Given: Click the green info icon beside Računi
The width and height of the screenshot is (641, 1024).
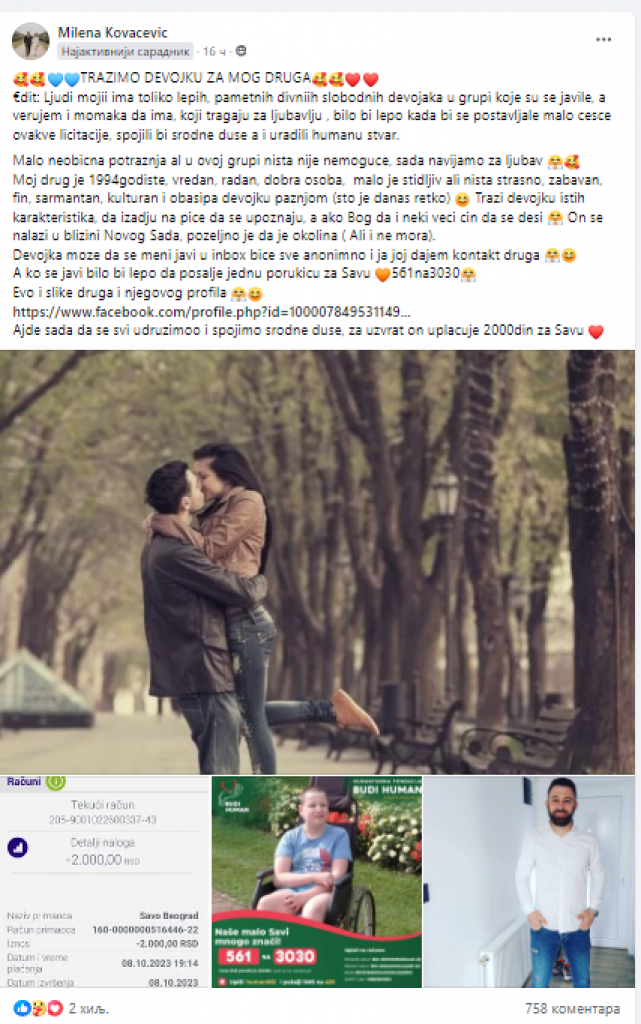Looking at the screenshot, I should [x=56, y=781].
